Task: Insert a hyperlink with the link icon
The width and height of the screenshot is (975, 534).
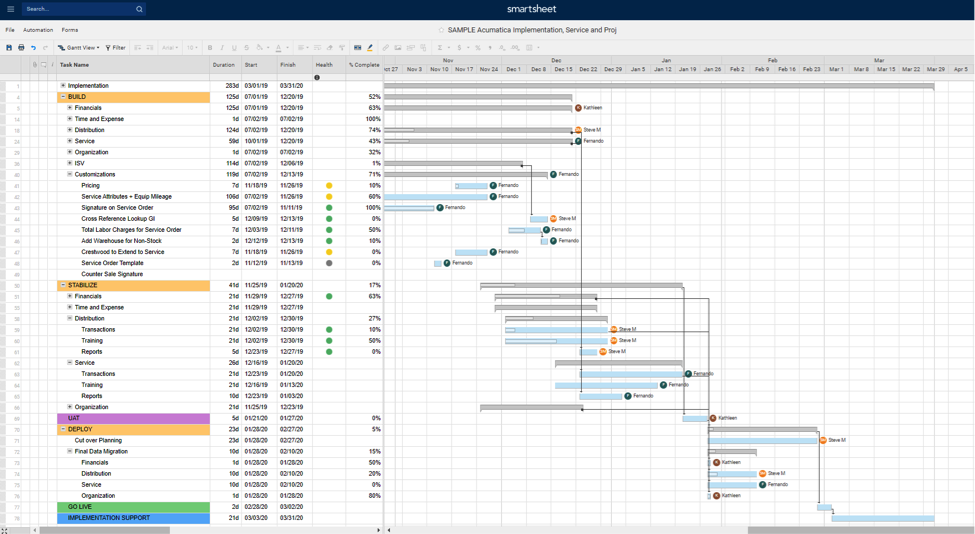Action: (x=386, y=47)
